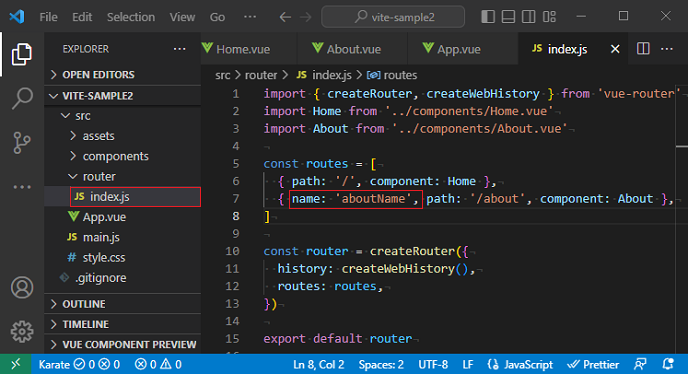Click the src breadcrumb segment
688x374 pixels.
[222, 76]
